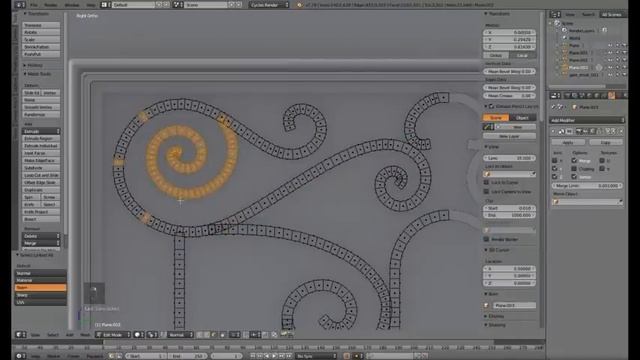Screen dimensions: 640x360
Task: Enable Lock Camera to View checkbox
Action: (487, 191)
